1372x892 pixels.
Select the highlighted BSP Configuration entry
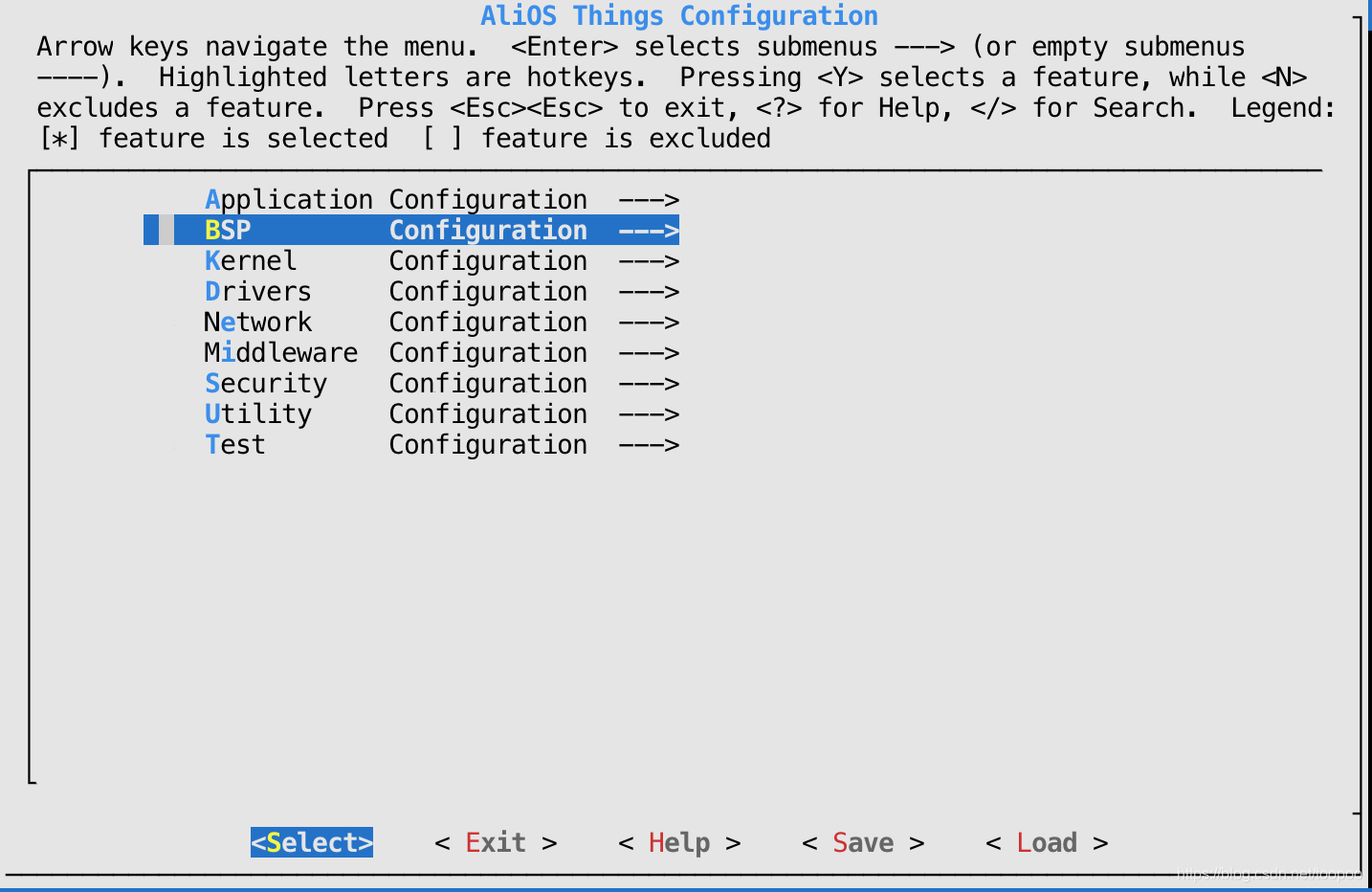click(x=411, y=230)
